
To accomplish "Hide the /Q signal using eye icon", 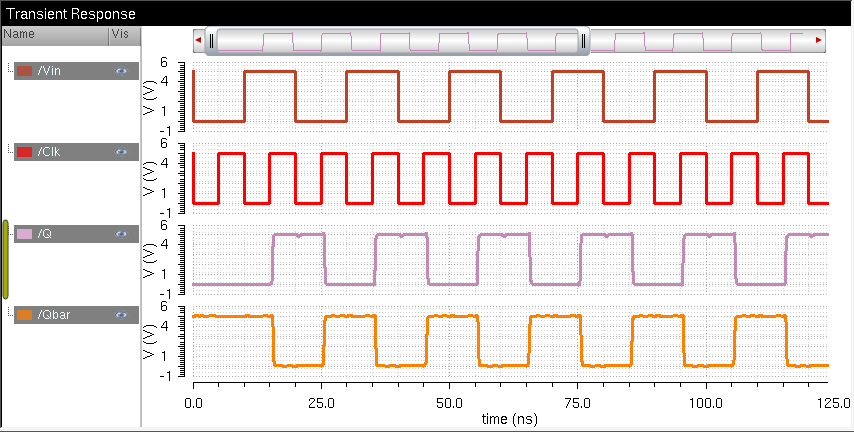I will point(121,234).
